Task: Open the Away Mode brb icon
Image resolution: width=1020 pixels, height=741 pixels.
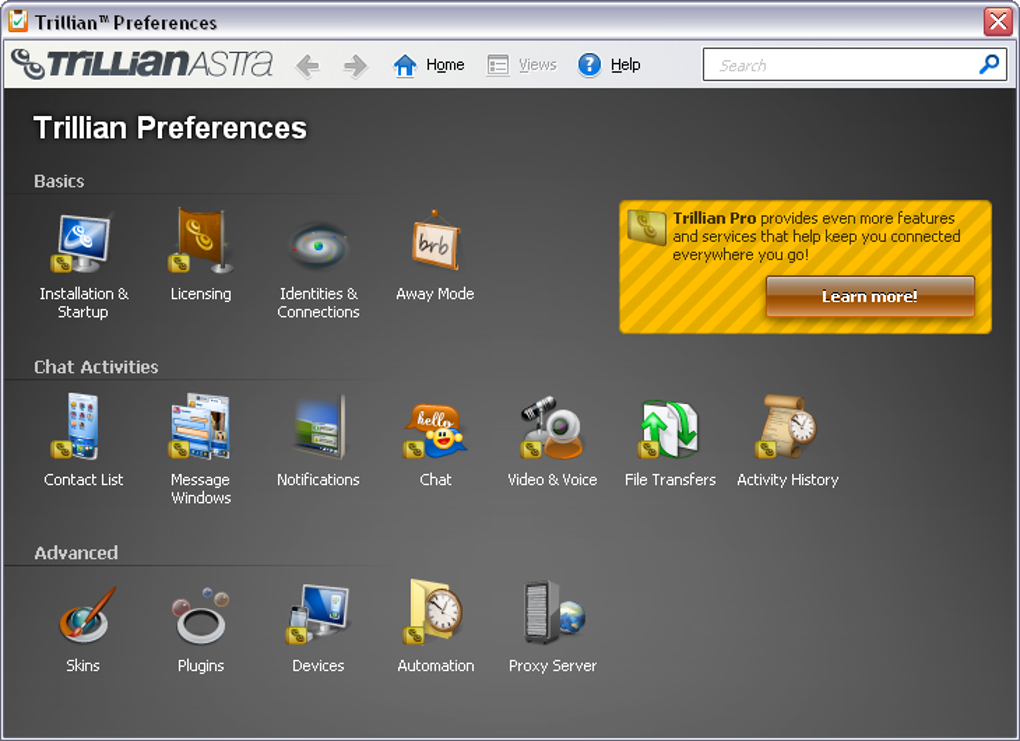Action: pos(436,241)
